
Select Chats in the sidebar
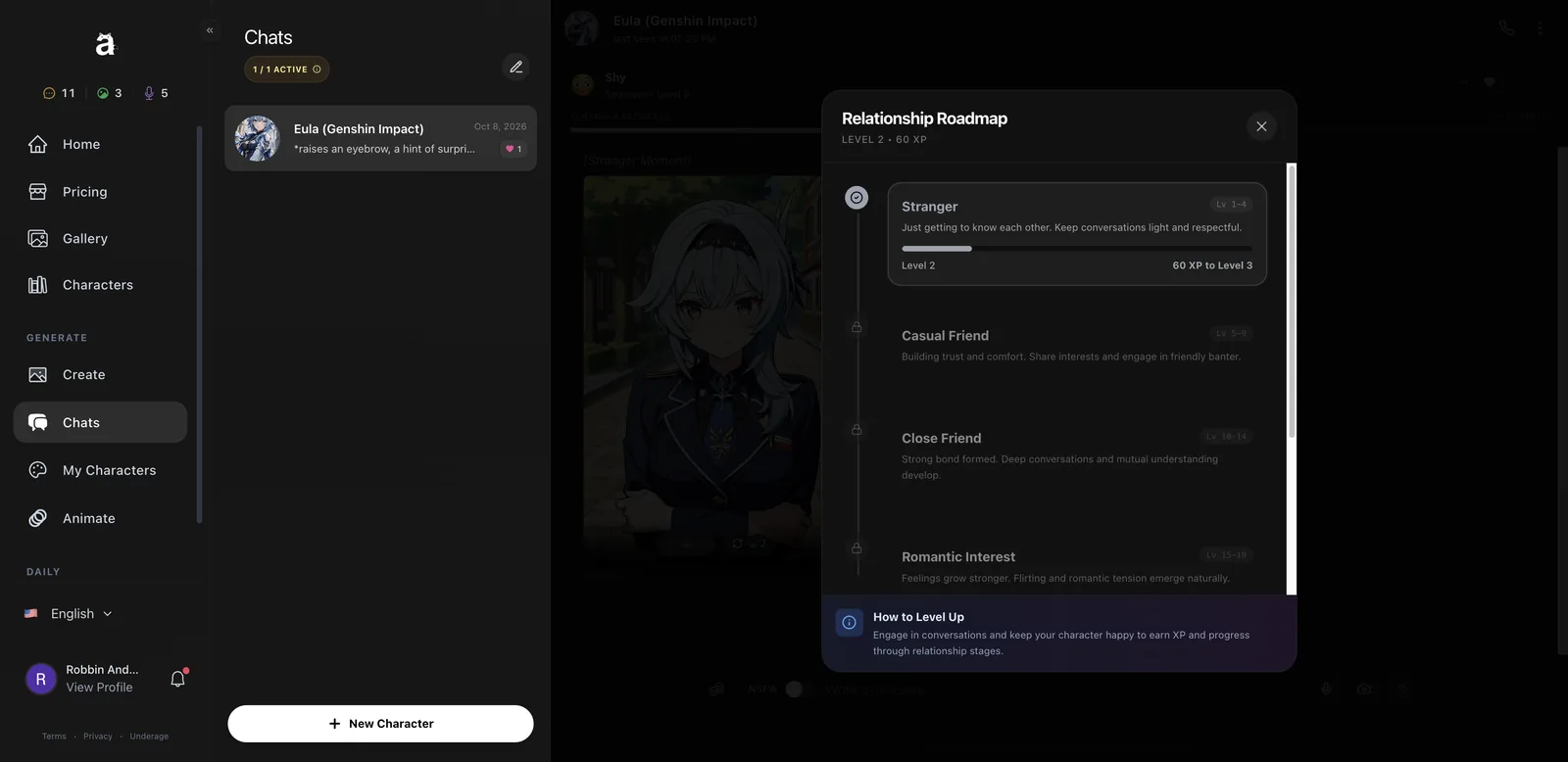click(x=100, y=422)
